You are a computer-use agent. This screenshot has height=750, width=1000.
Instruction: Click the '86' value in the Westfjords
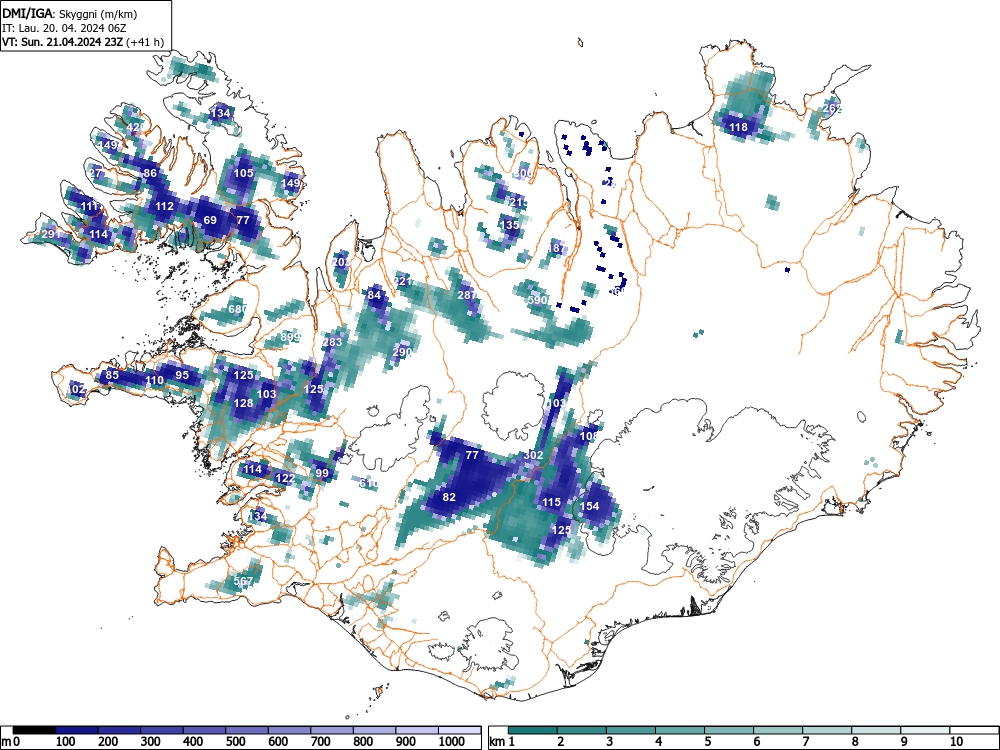pyautogui.click(x=150, y=173)
